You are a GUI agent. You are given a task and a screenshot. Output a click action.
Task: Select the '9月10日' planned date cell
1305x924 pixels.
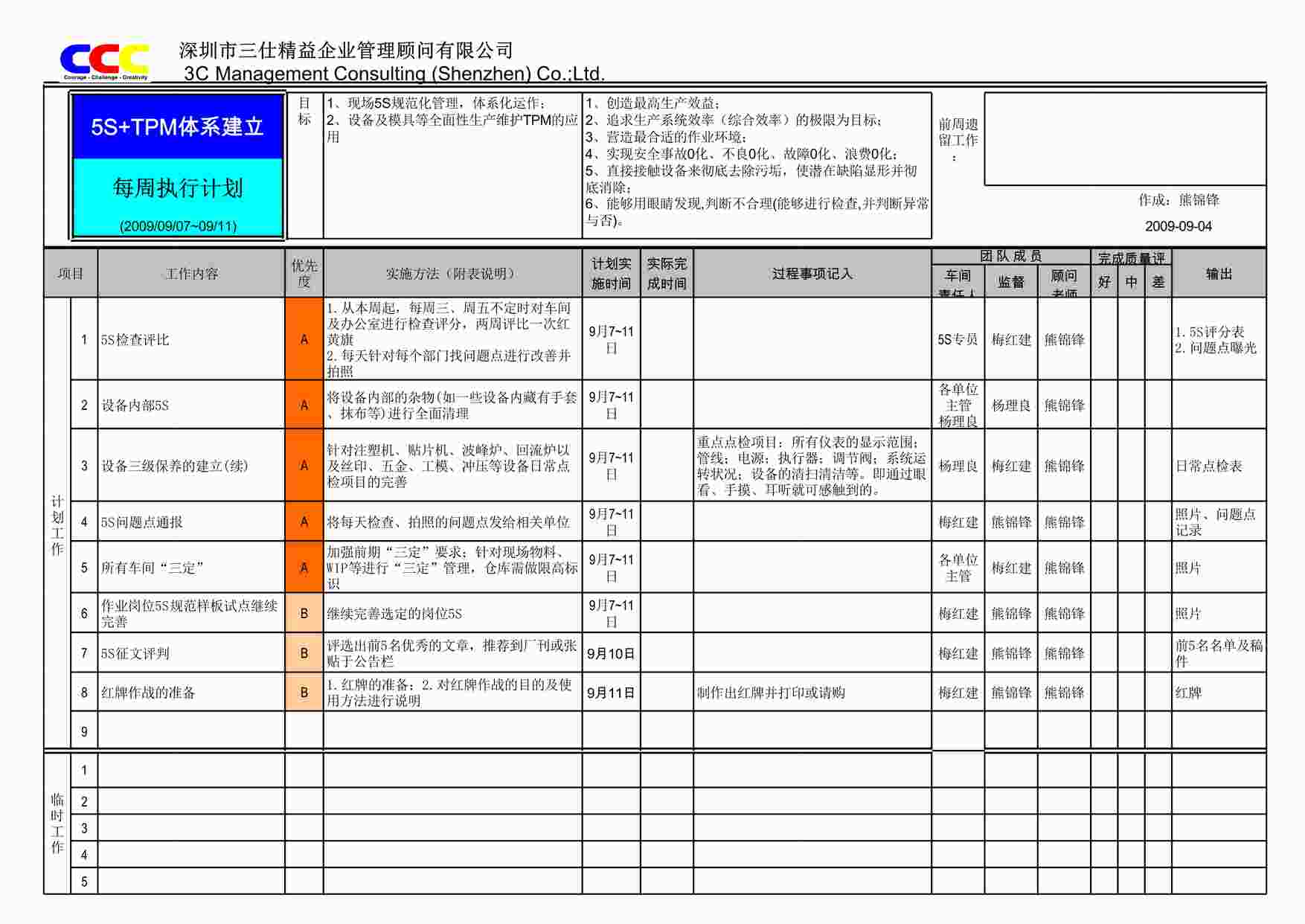click(611, 653)
